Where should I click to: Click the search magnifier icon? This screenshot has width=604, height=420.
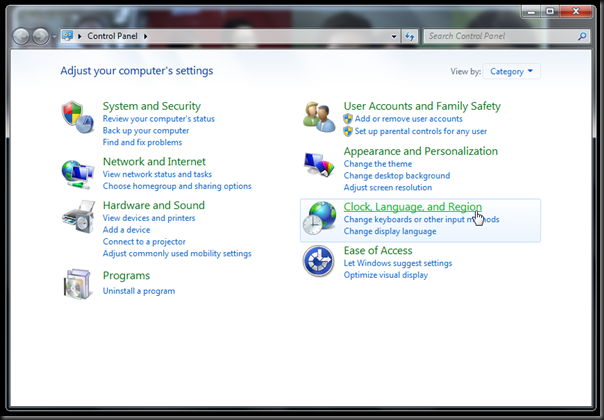582,36
